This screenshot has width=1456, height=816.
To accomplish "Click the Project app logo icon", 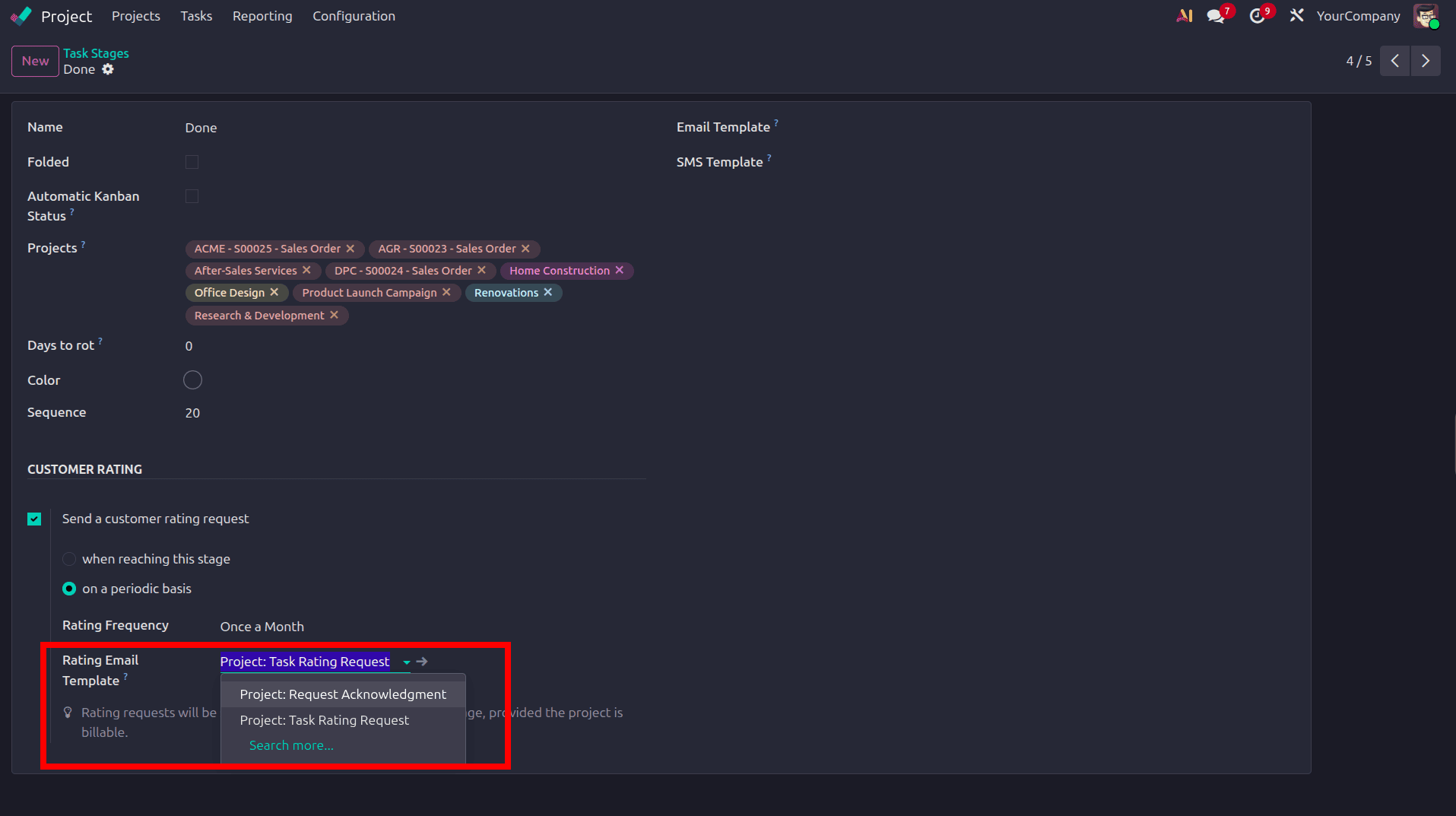I will 21,16.
